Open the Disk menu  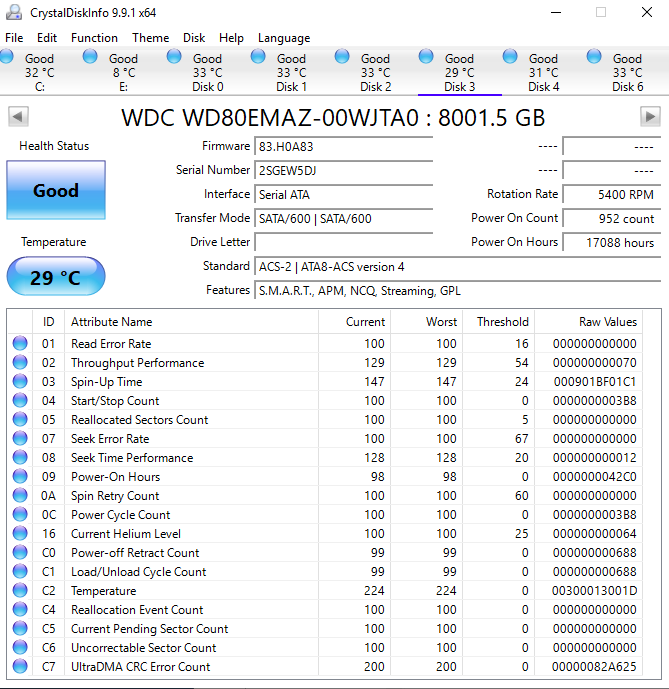coord(194,38)
